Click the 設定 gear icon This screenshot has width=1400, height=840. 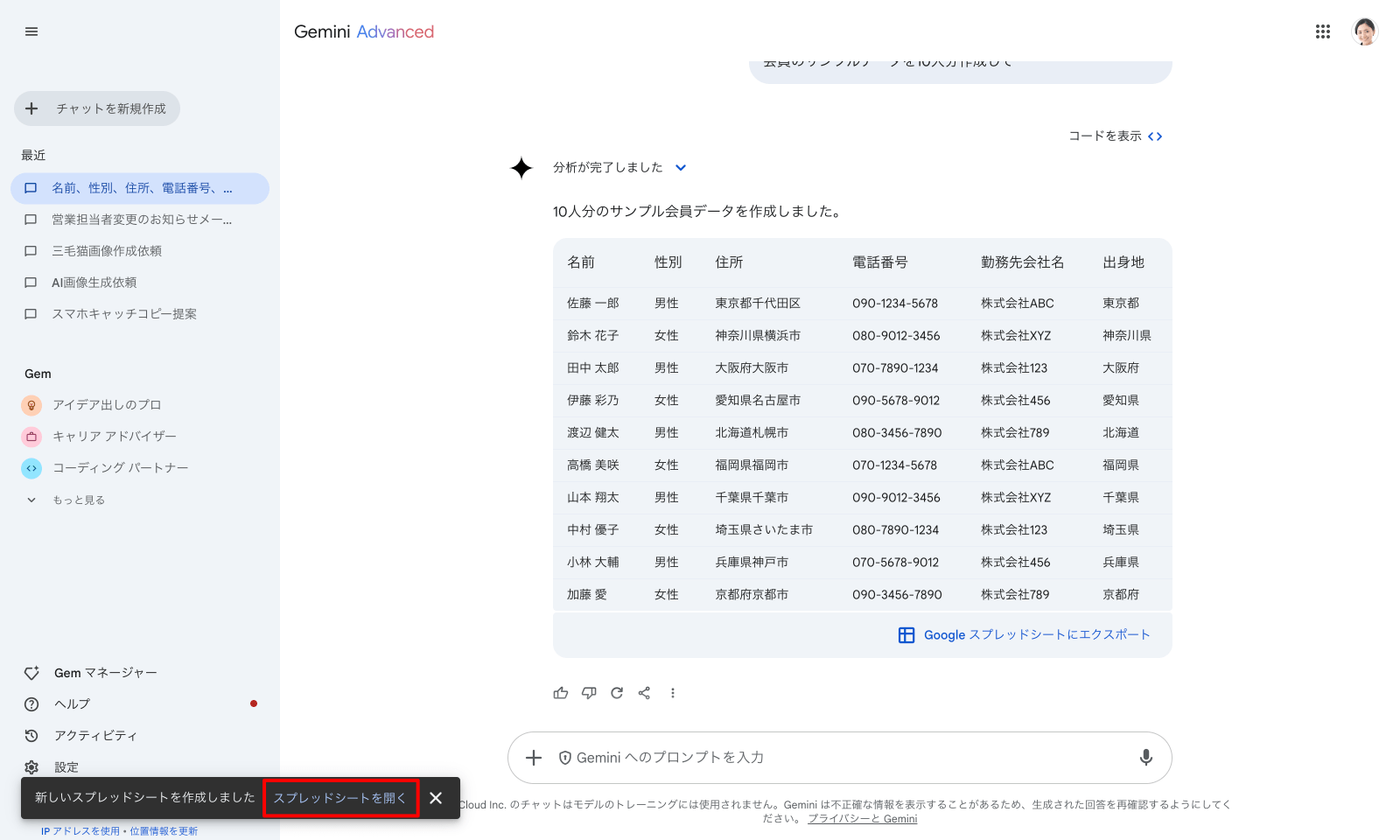click(x=31, y=767)
